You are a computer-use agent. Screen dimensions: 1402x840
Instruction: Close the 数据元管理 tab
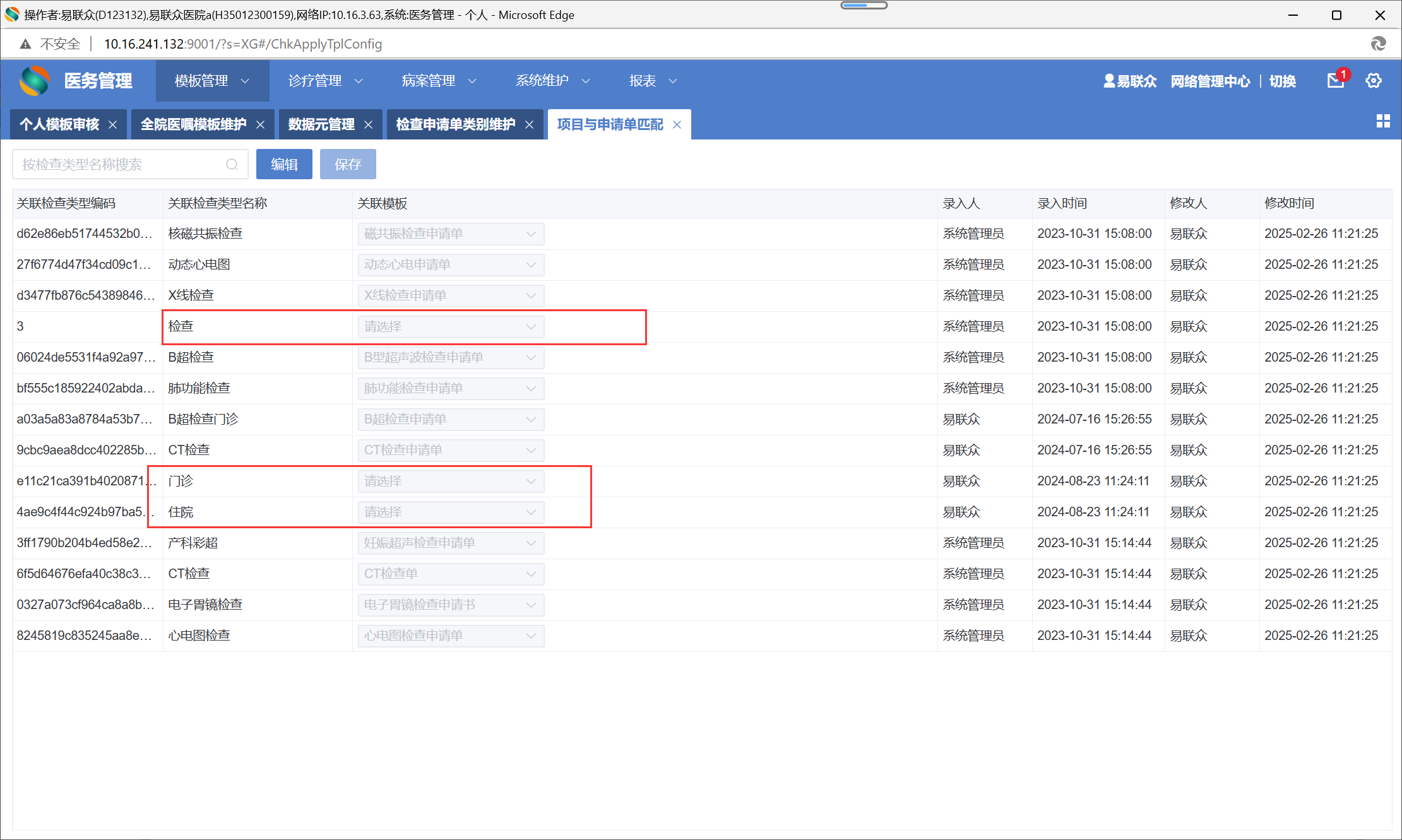[369, 125]
